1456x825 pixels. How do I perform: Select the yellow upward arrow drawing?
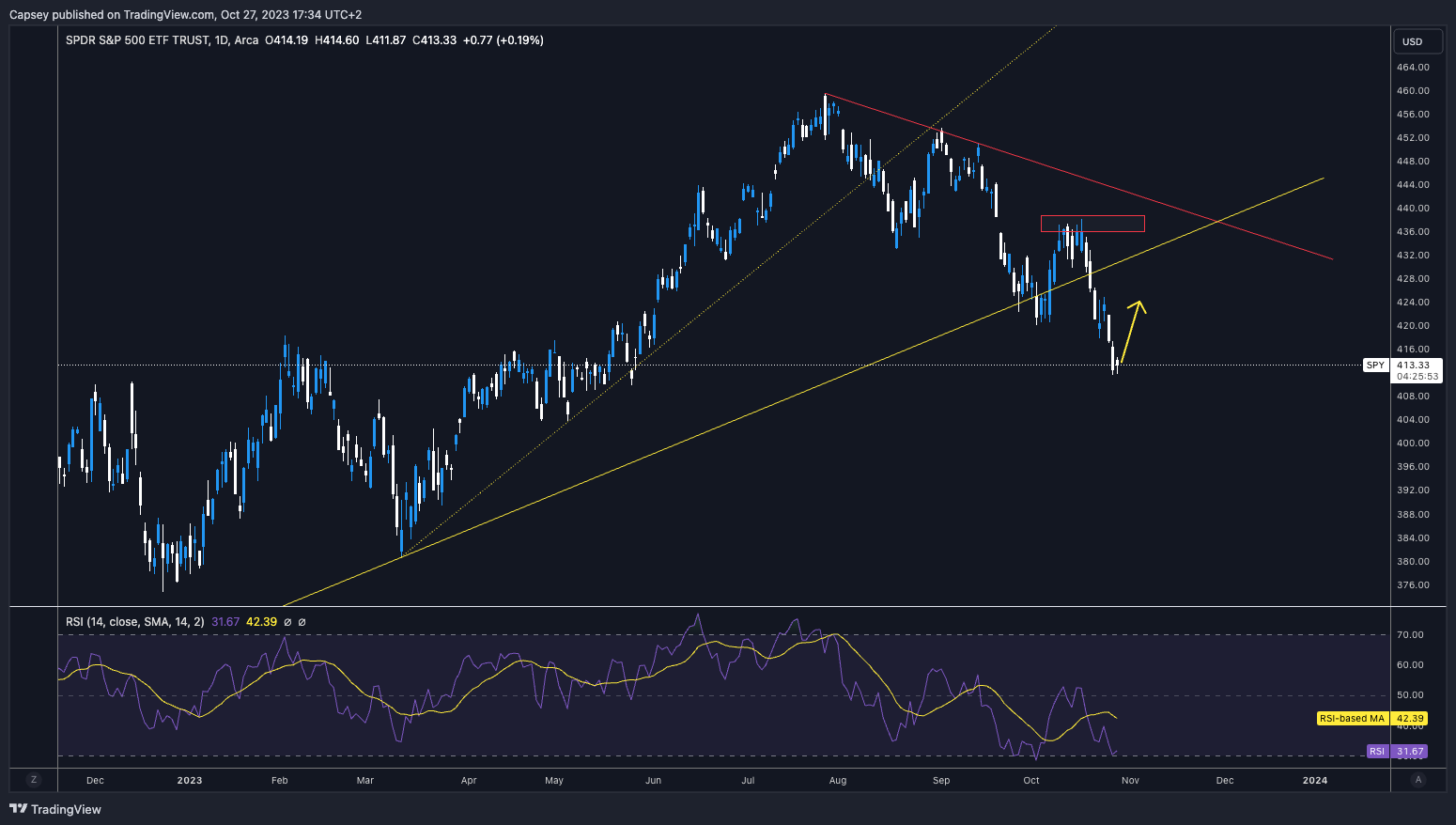coord(1131,331)
